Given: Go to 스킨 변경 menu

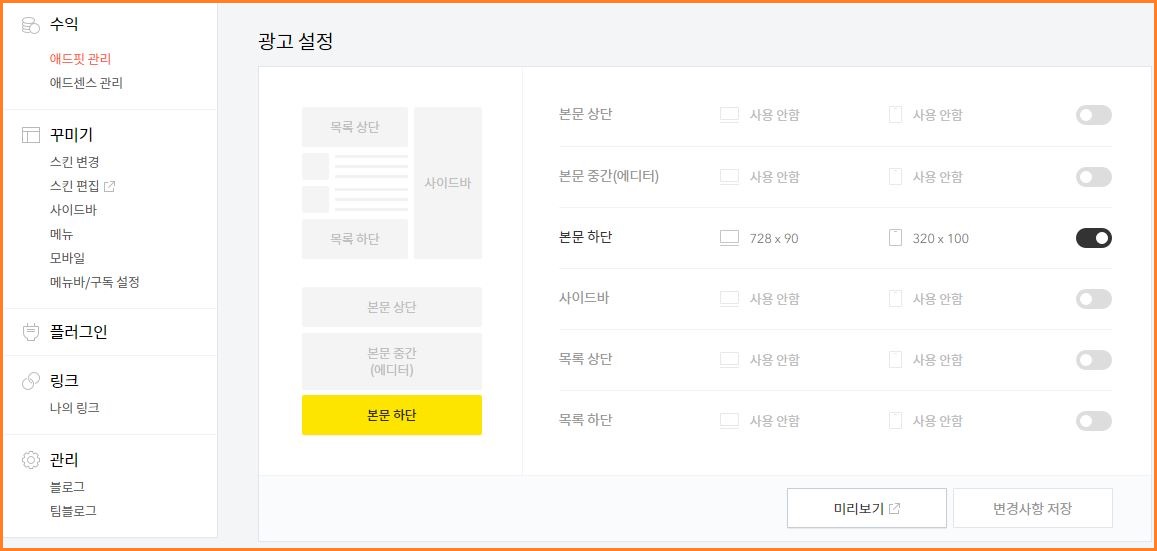Looking at the screenshot, I should pyautogui.click(x=75, y=162).
